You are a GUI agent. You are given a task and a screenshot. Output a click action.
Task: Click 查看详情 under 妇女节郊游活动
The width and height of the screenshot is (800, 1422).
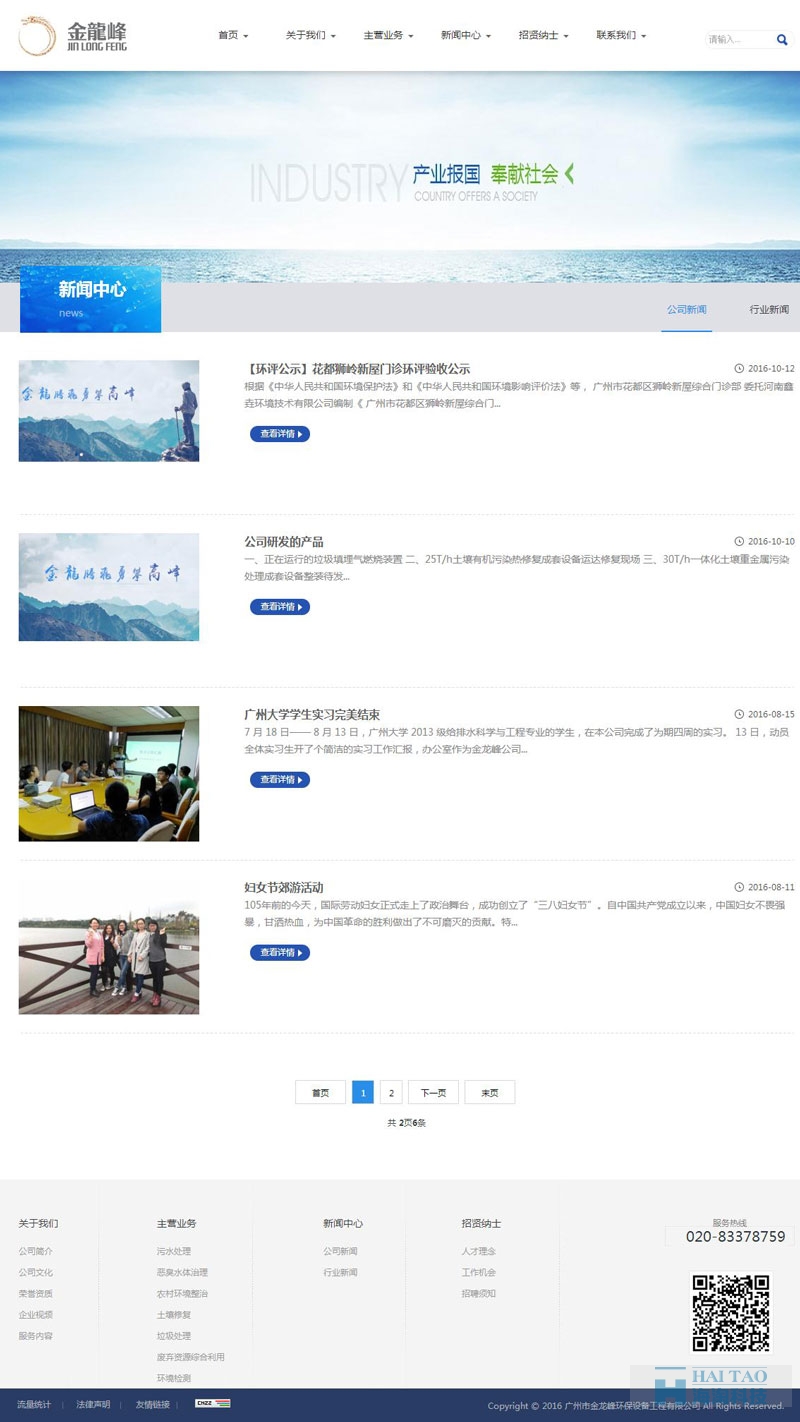coord(280,953)
